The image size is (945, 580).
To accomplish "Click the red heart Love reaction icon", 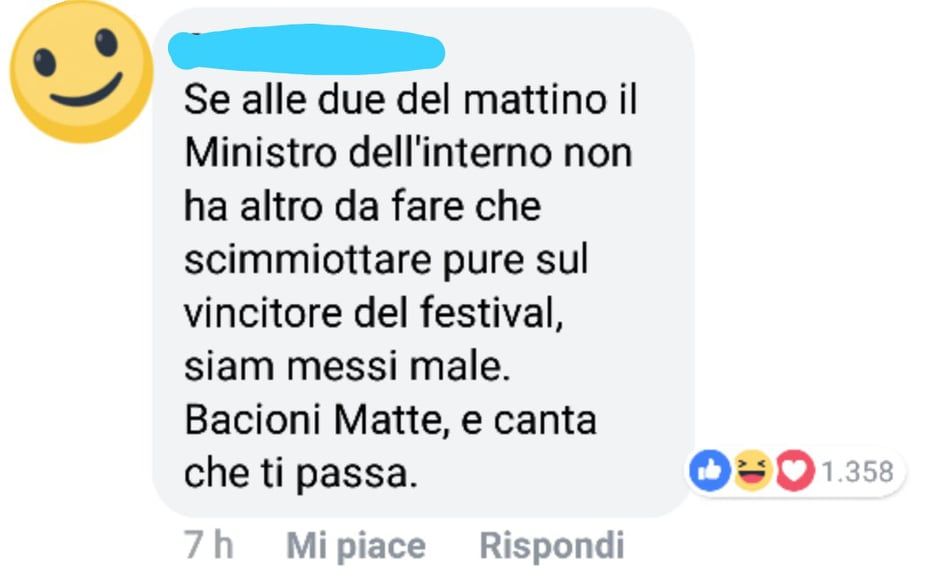I will (794, 470).
